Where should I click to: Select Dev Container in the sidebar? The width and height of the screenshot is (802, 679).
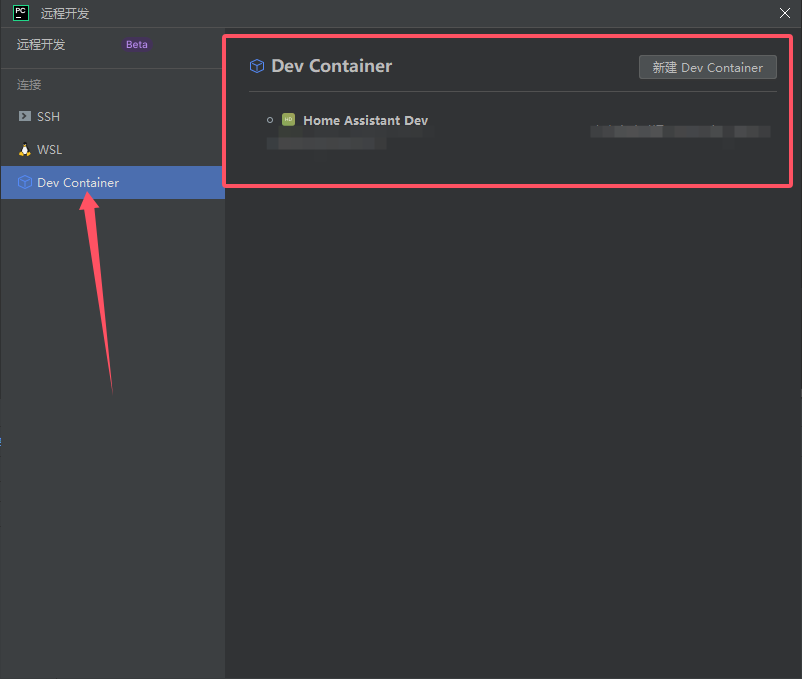click(113, 183)
